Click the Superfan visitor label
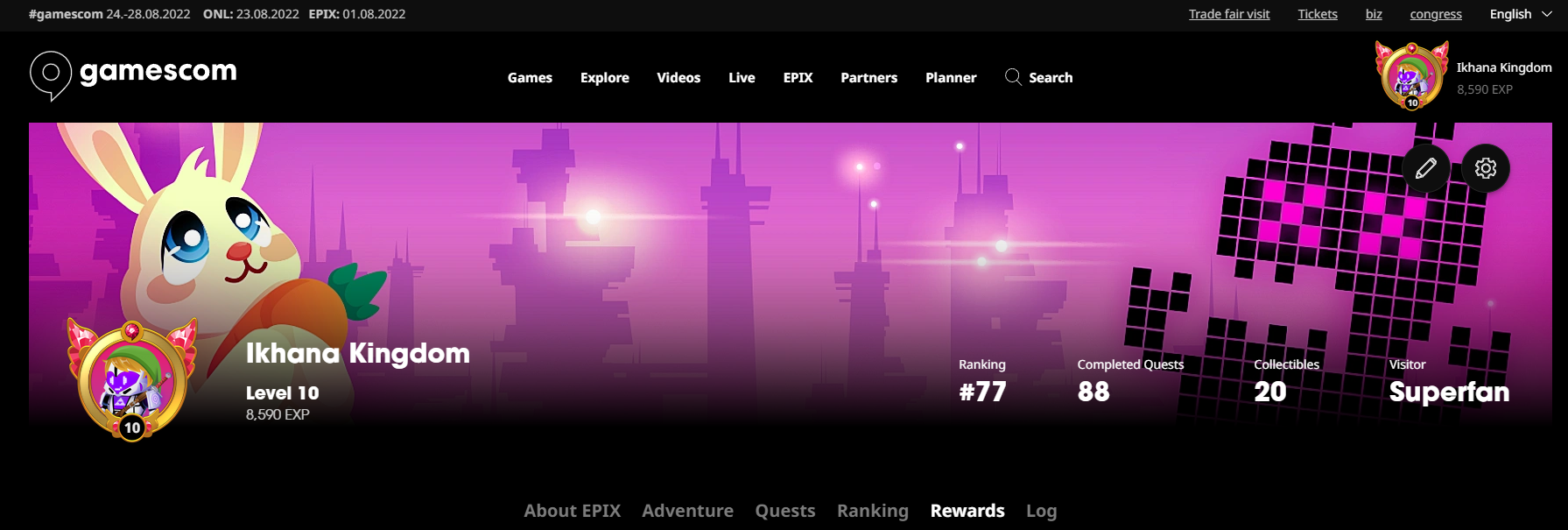1568x530 pixels. (1449, 392)
